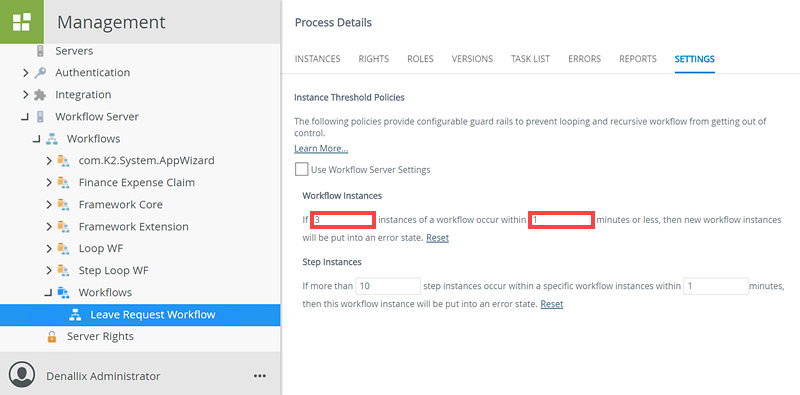This screenshot has height=395, width=800.
Task: Click the green K2 grid logo icon
Action: coord(22,22)
